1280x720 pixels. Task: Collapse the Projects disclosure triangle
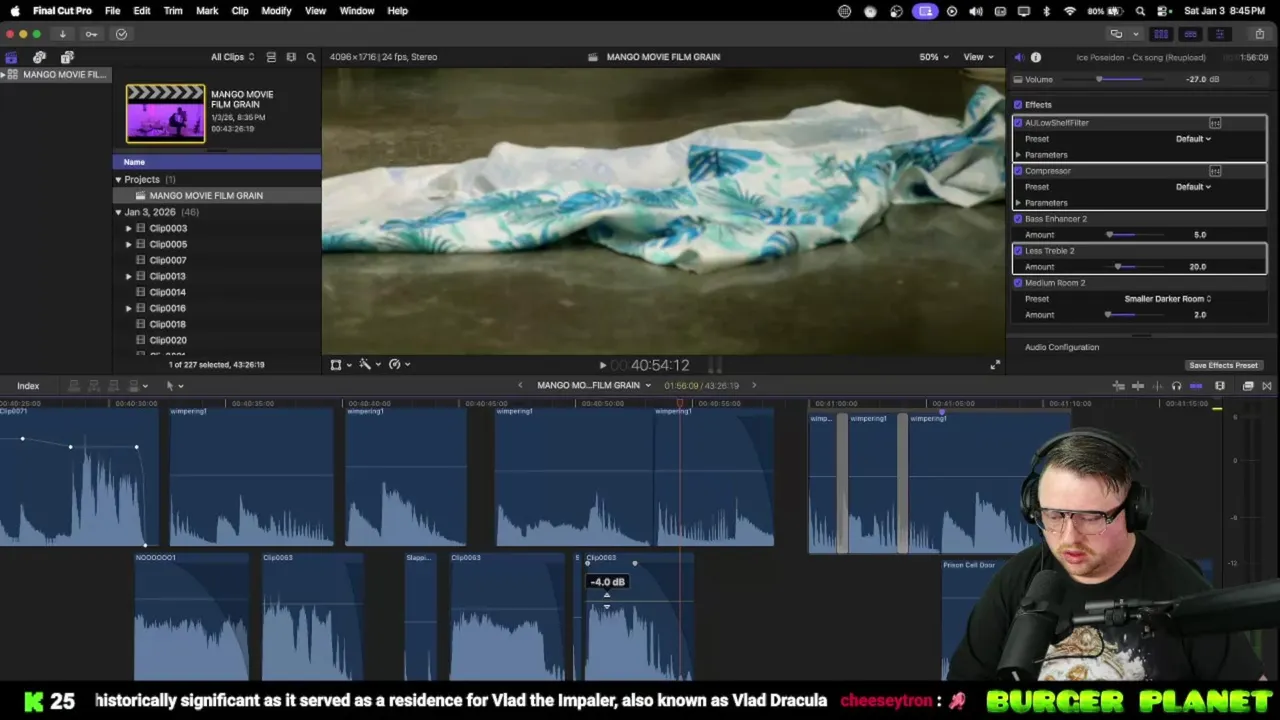point(118,180)
